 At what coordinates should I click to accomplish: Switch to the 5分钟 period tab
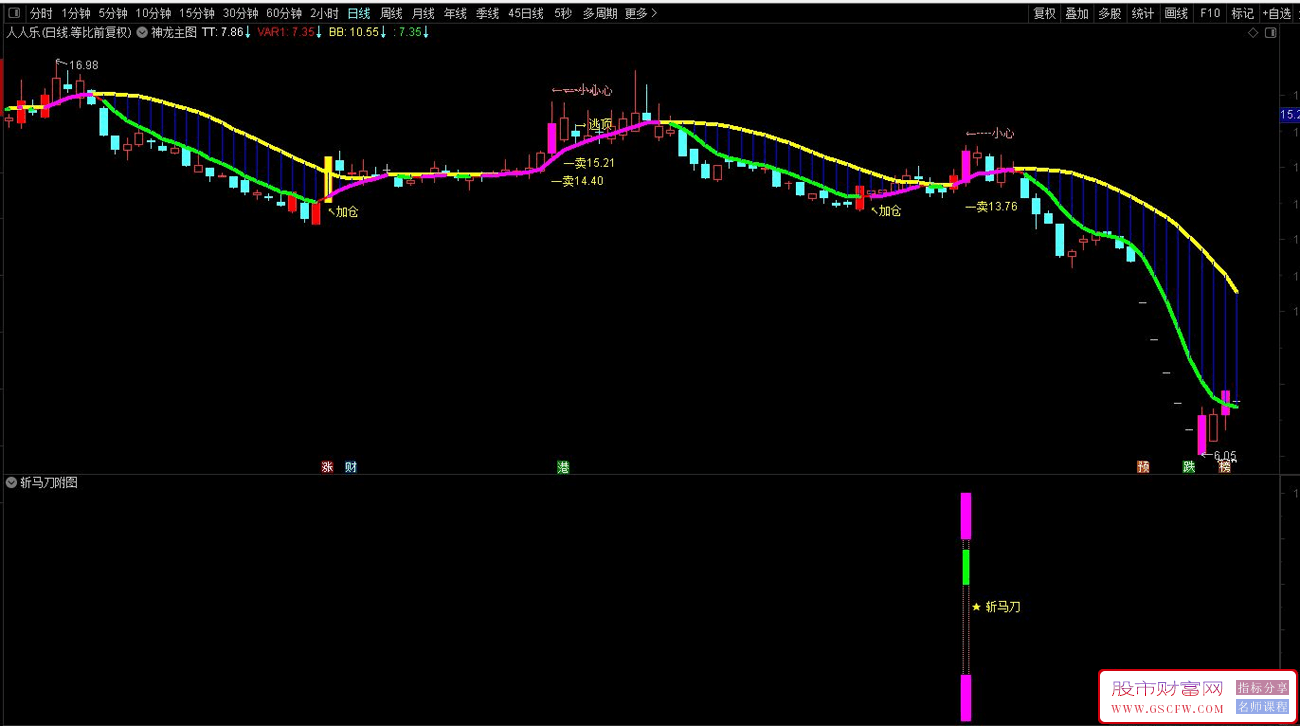[113, 13]
